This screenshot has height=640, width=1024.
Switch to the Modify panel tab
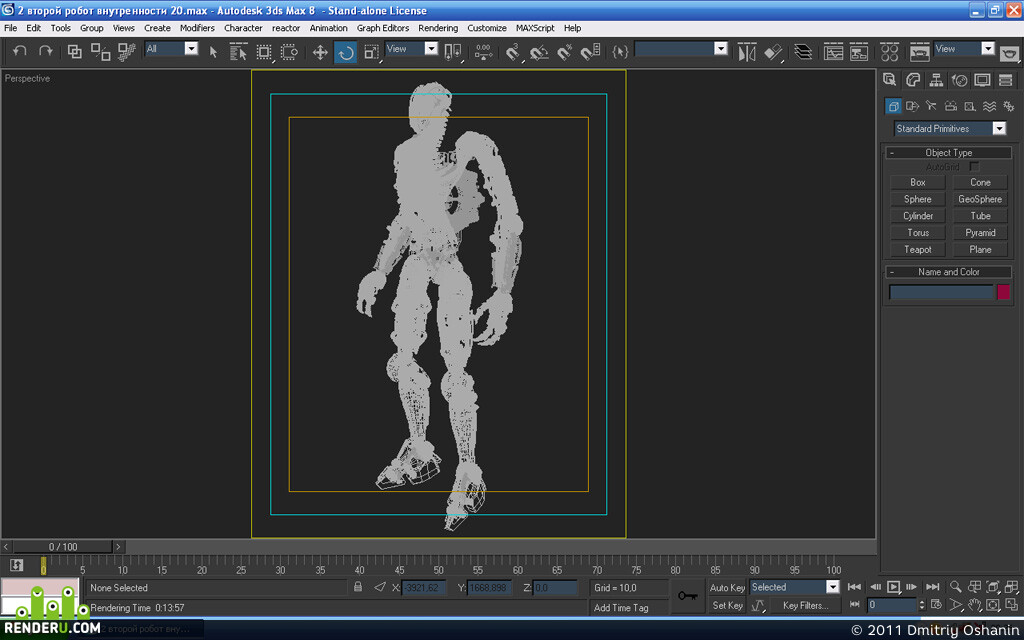point(912,80)
